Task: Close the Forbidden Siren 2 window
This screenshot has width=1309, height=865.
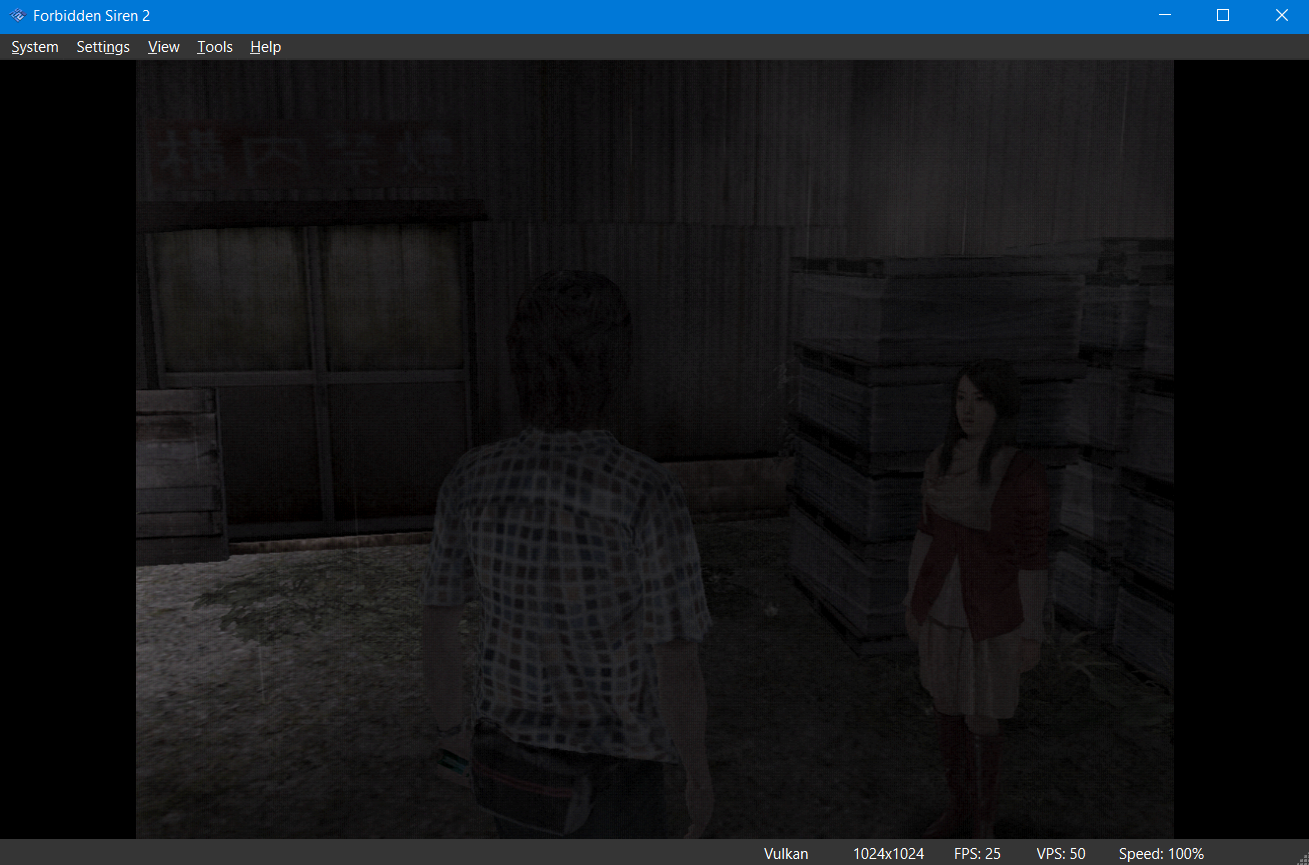Action: (1280, 16)
